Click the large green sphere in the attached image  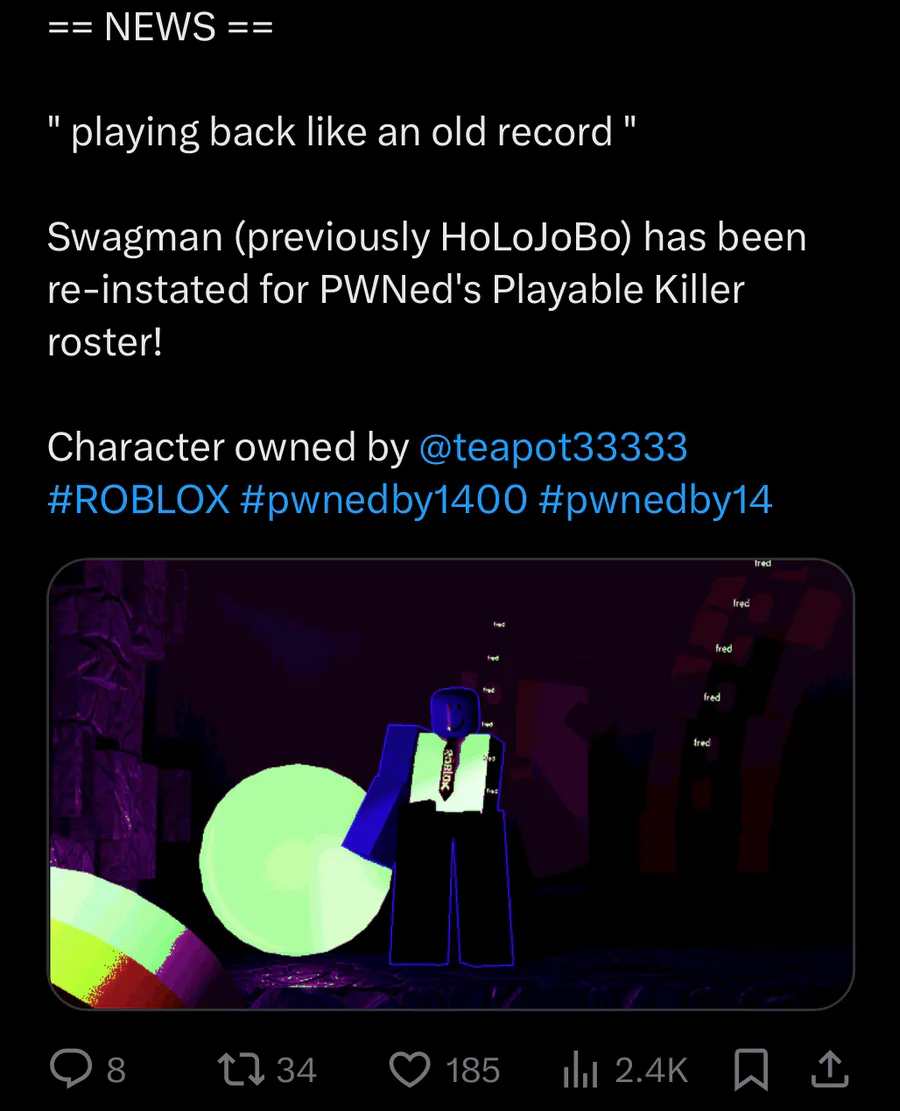click(x=294, y=859)
